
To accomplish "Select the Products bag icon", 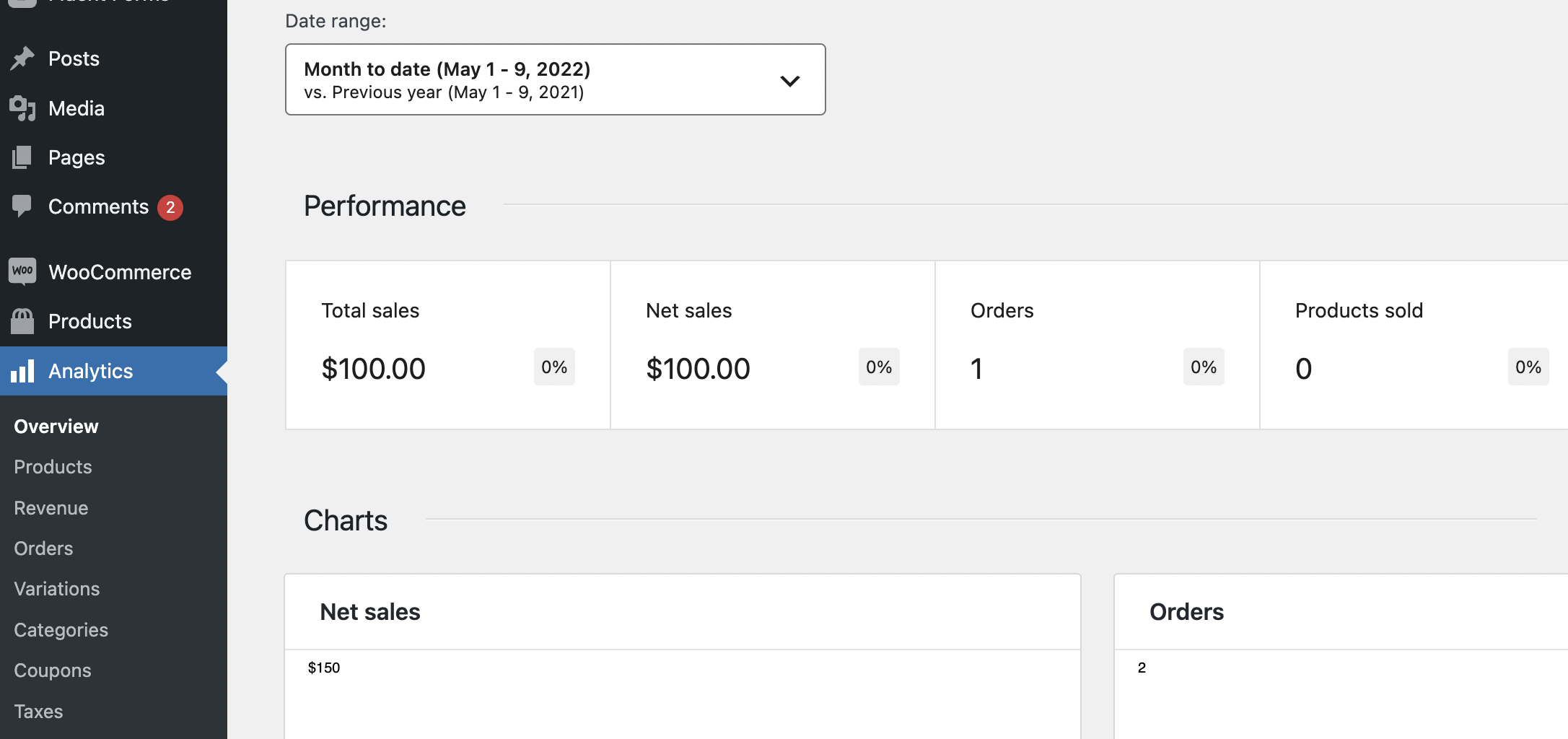I will tap(22, 320).
